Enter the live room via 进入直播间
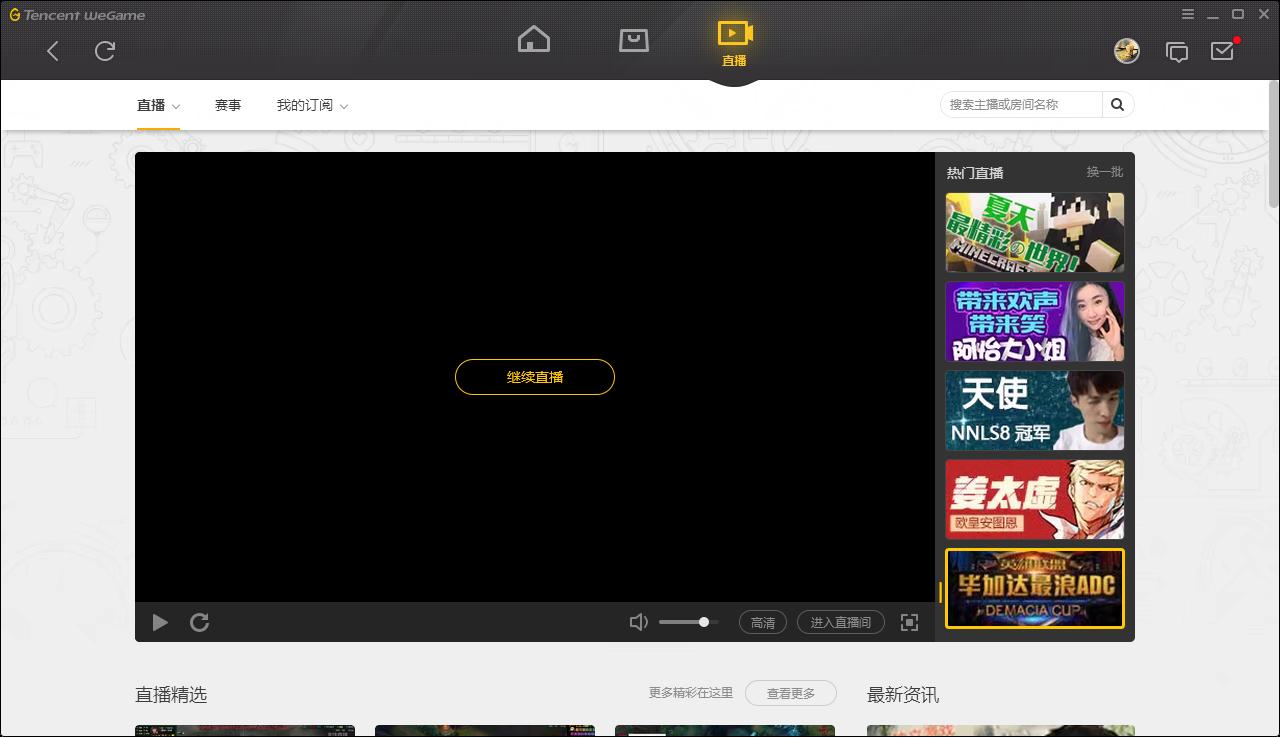The width and height of the screenshot is (1280, 737). click(x=840, y=622)
